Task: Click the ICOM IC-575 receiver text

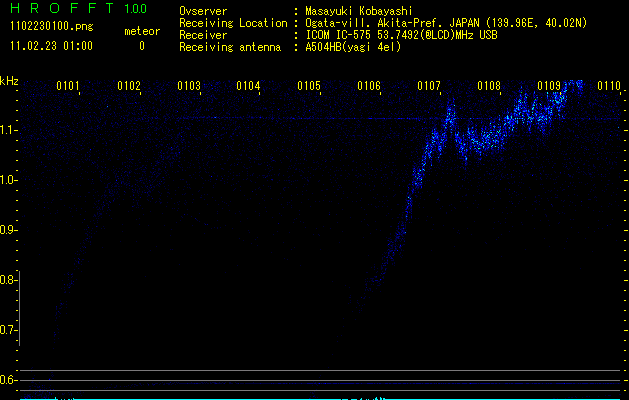Action: (401, 35)
